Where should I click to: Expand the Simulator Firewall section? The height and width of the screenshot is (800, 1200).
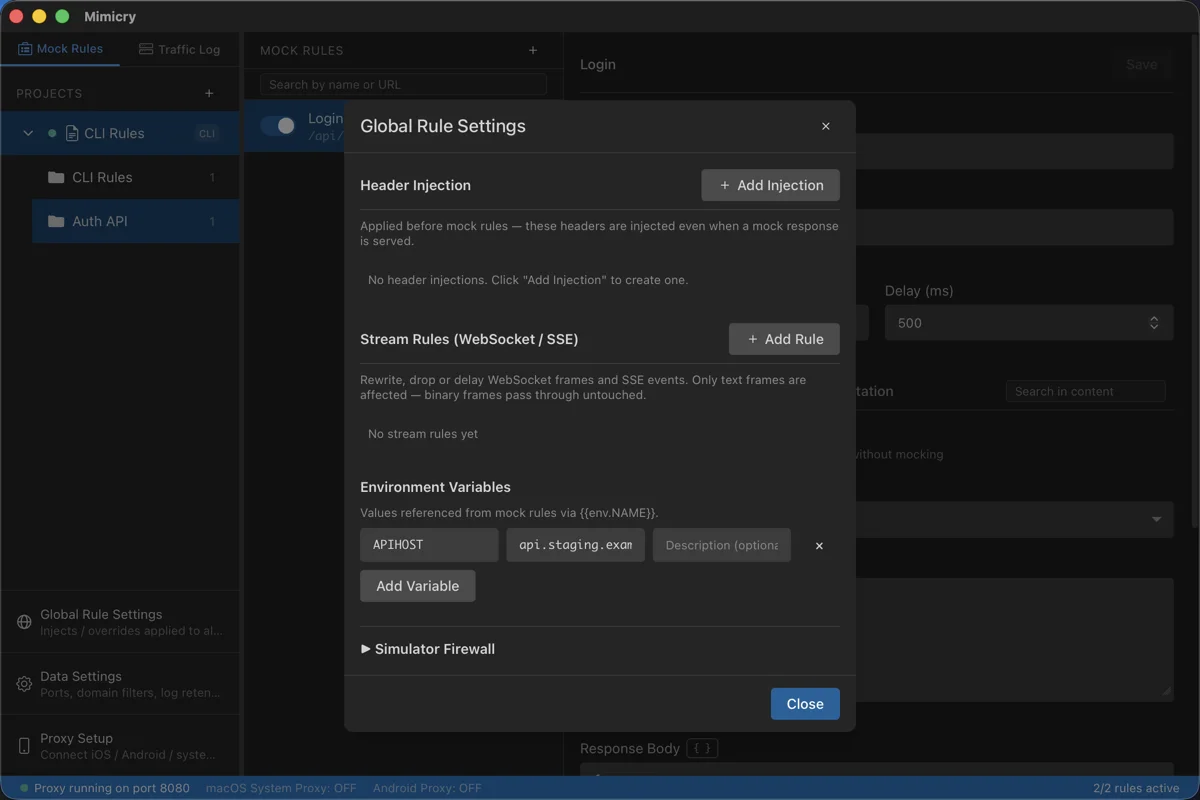coord(428,649)
